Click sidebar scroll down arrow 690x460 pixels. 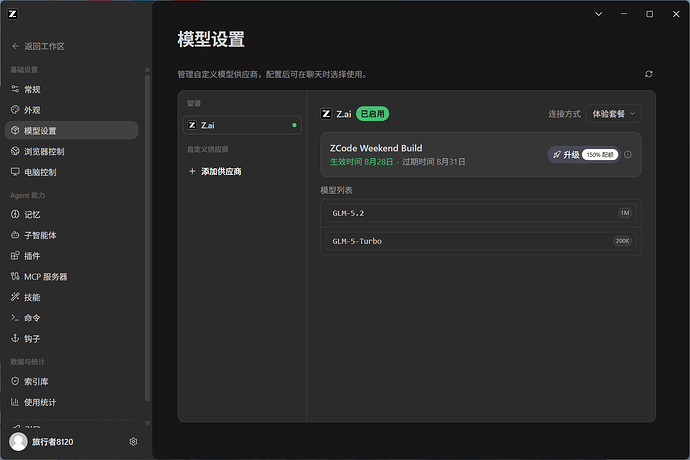147,423
